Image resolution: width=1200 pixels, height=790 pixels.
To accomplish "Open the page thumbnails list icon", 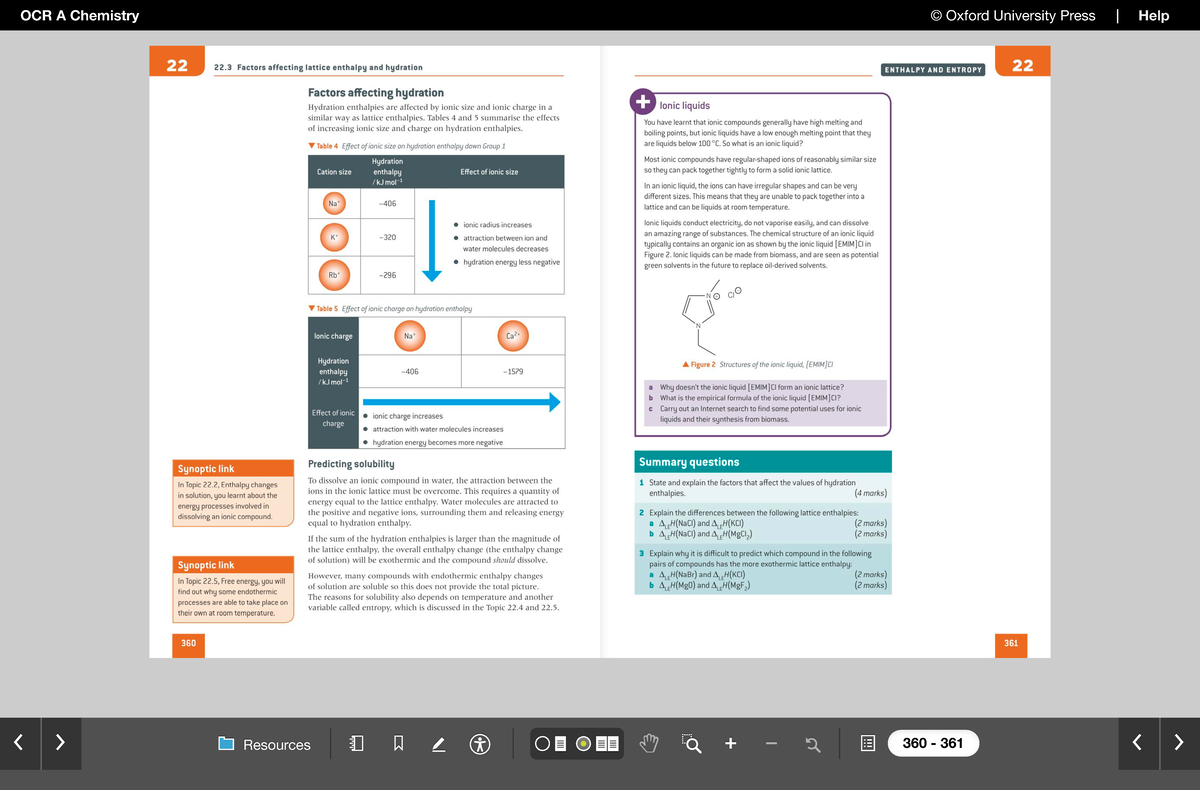I will [868, 744].
